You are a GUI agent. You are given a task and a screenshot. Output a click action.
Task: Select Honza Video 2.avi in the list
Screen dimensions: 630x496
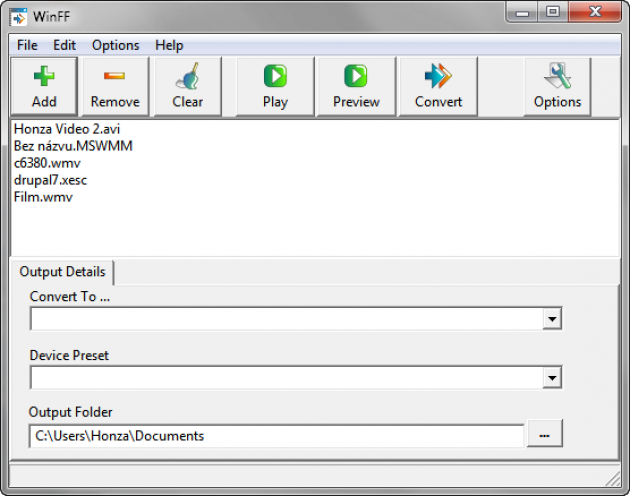tap(67, 129)
